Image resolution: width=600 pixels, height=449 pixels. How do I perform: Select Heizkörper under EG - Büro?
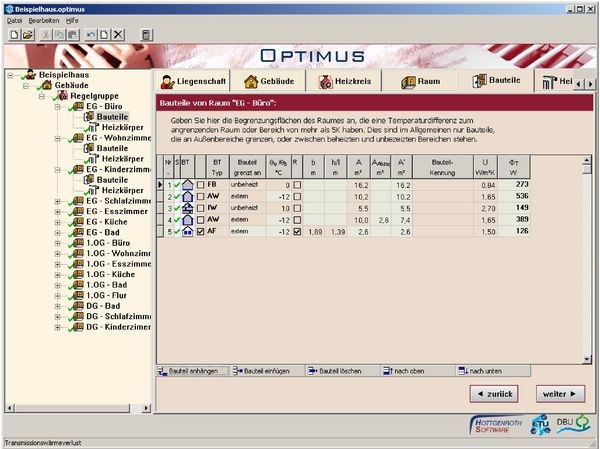117,127
